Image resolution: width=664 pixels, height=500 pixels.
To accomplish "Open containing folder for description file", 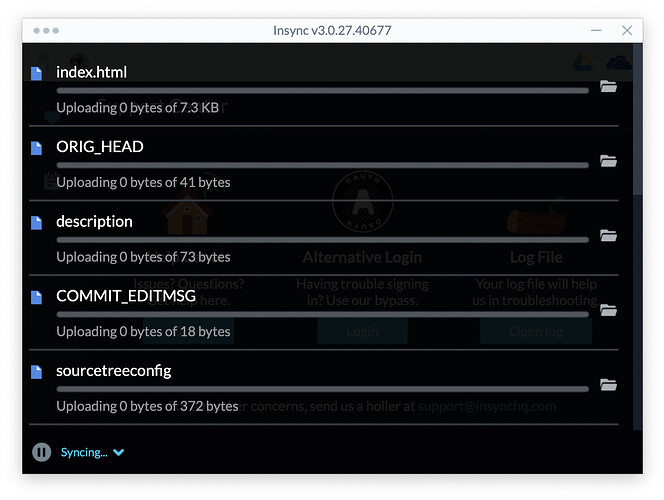I will [x=608, y=235].
